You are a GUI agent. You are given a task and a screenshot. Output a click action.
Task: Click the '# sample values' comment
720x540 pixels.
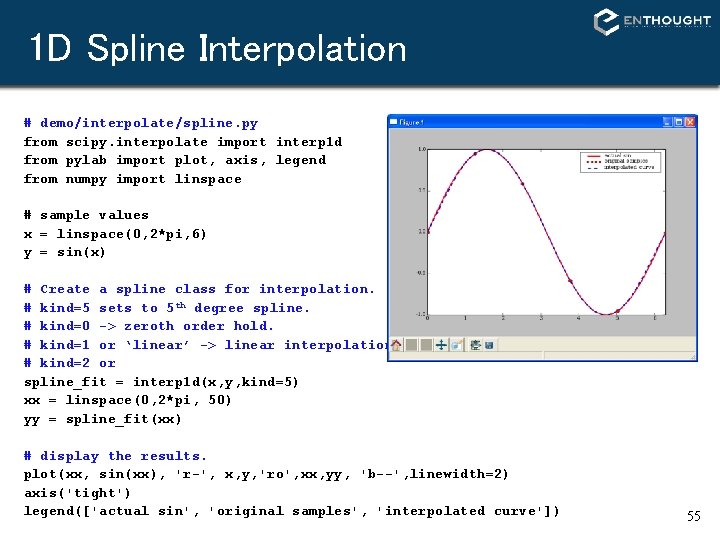tap(86, 215)
